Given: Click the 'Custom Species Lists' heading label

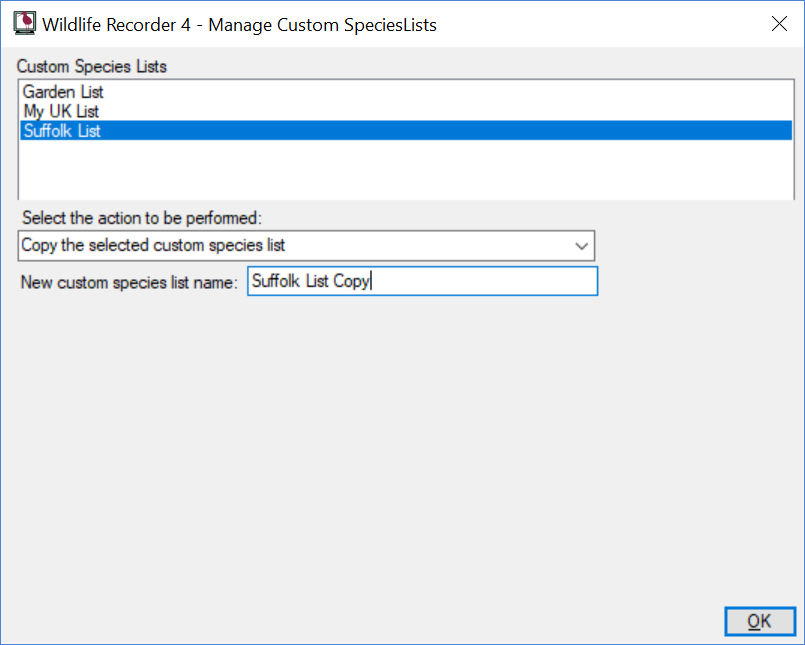Looking at the screenshot, I should (91, 67).
